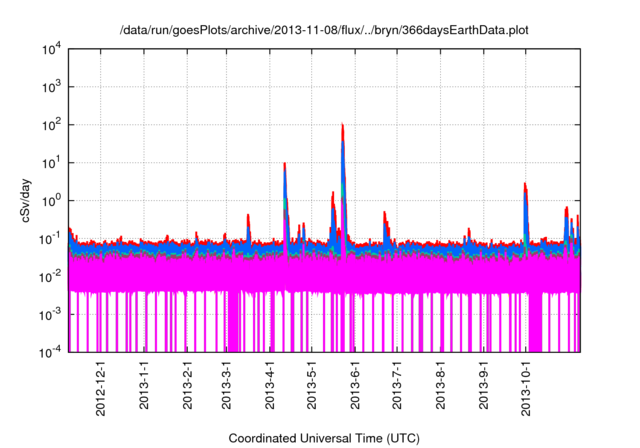Click the 2012-12-1 date tick label
This screenshot has width=640, height=448.
pos(100,388)
